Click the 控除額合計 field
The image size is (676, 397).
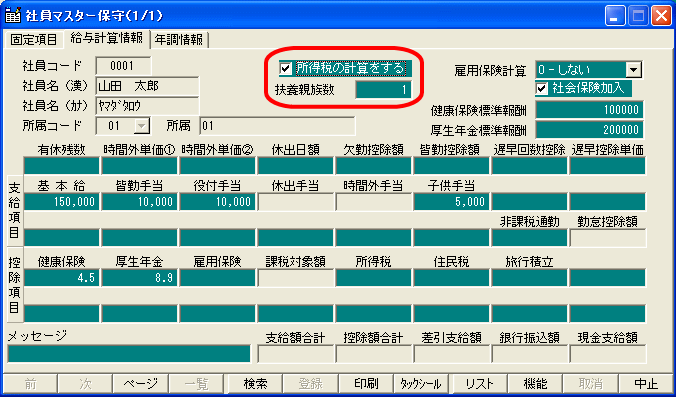(373, 353)
